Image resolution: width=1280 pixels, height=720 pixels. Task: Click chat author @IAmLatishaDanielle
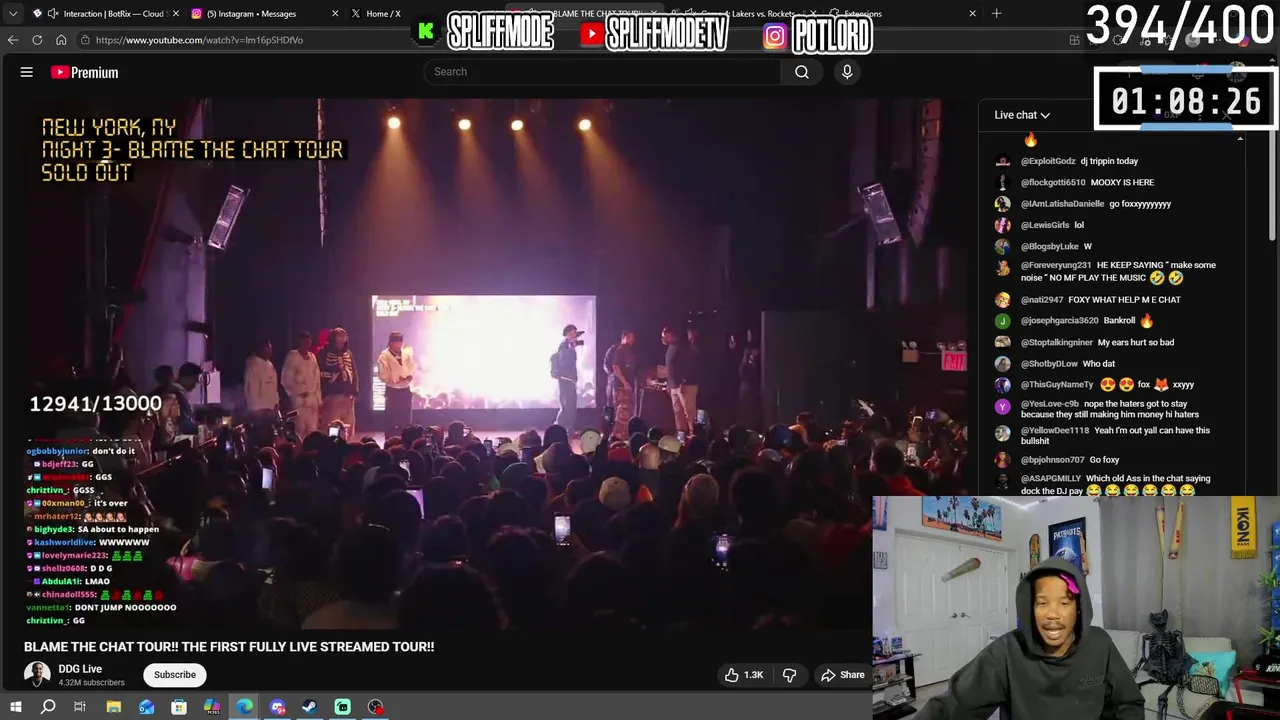pos(1062,204)
